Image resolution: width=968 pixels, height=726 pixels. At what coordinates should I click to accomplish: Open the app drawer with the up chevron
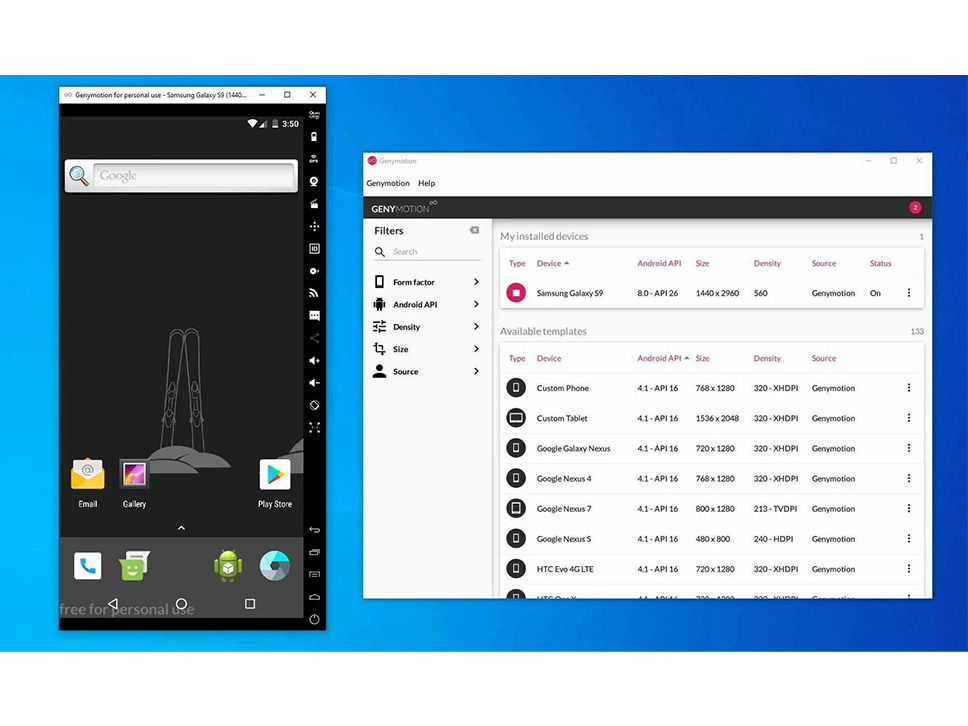coord(181,528)
